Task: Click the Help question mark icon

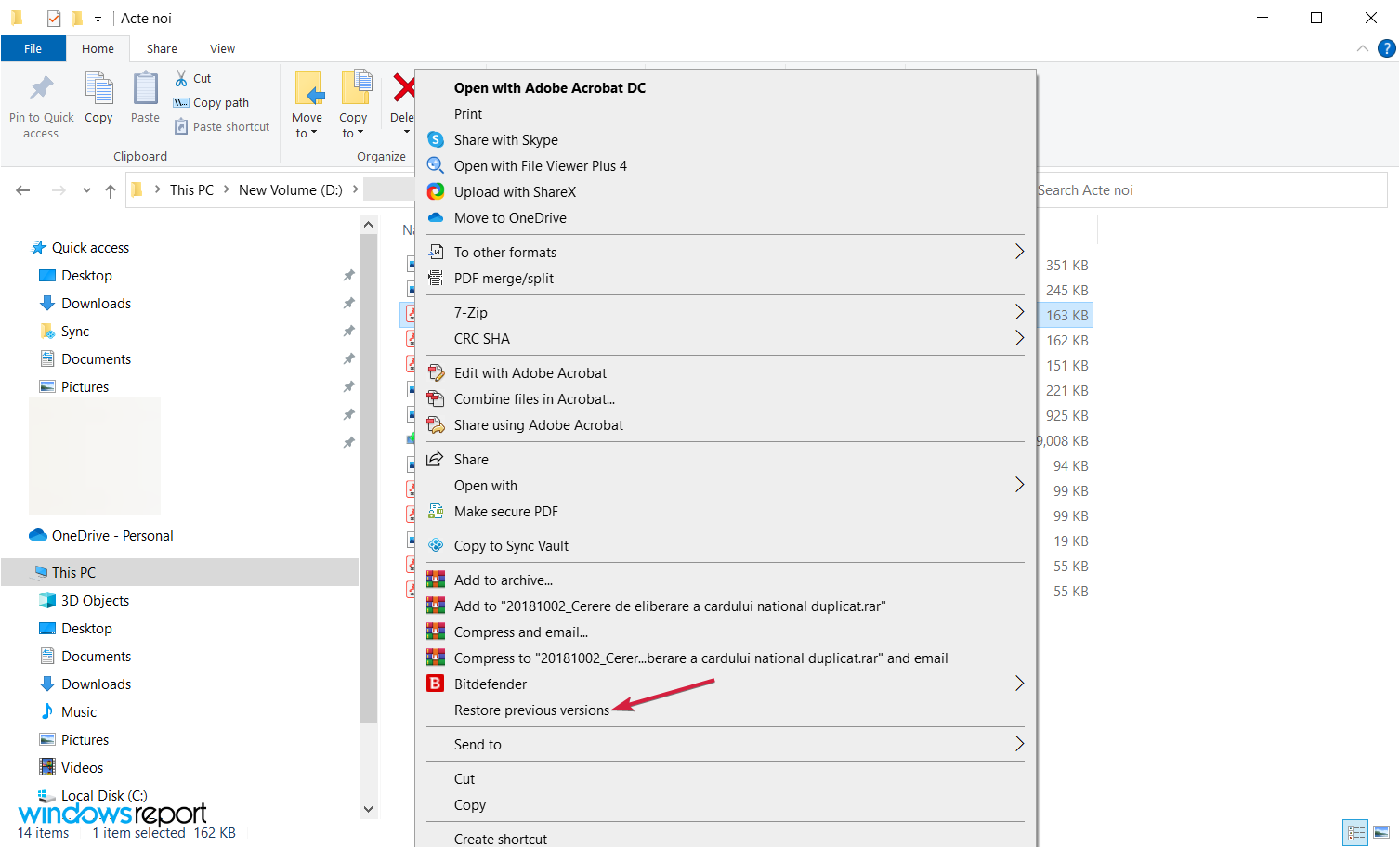Action: (x=1386, y=48)
